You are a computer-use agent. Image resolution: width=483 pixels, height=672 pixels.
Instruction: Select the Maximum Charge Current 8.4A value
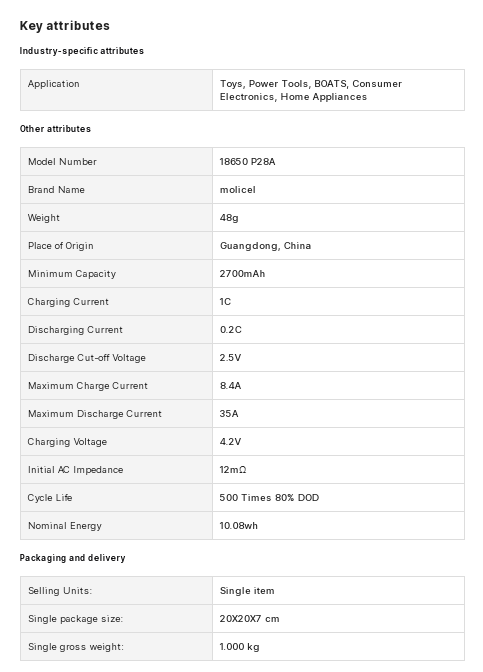[x=230, y=386]
